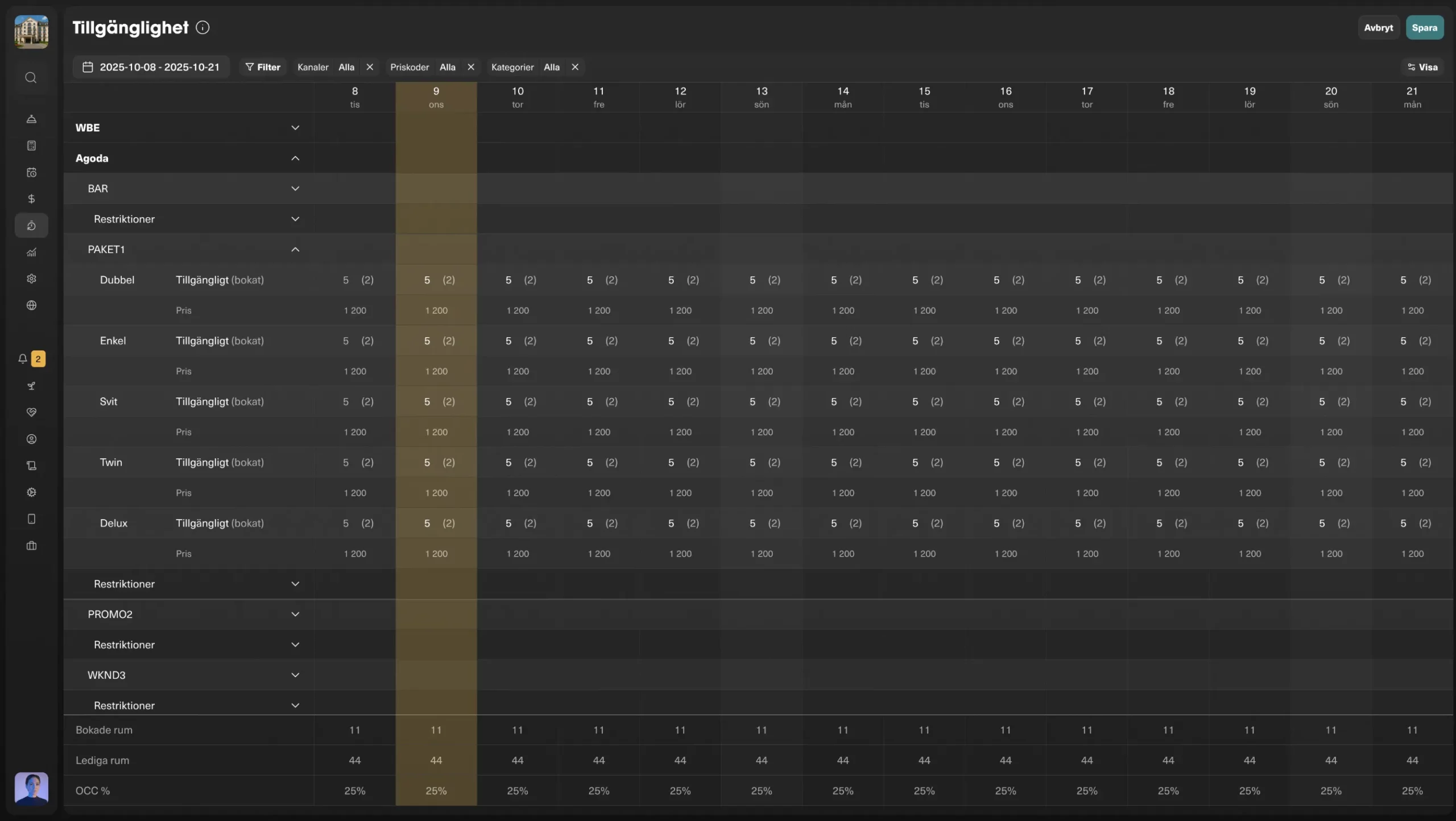The height and width of the screenshot is (821, 1456).
Task: Click the search magnifier icon in sidebar
Action: coord(31,77)
